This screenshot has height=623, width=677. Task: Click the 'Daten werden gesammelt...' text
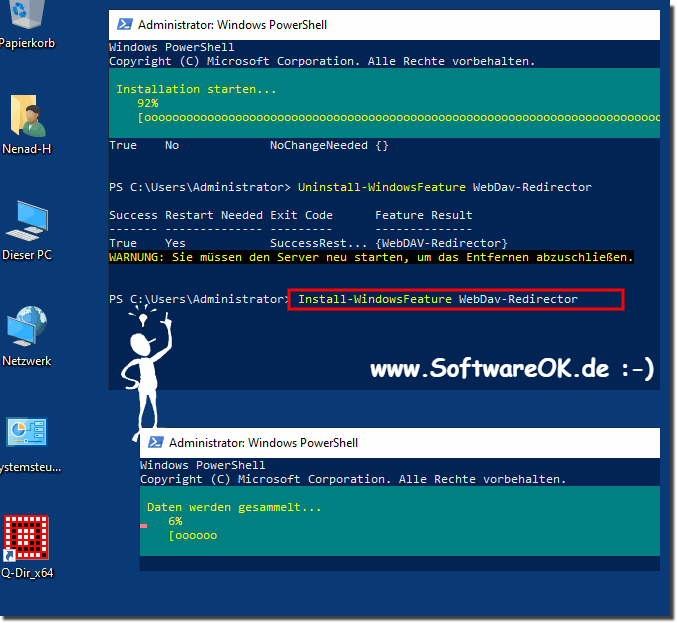click(x=234, y=507)
